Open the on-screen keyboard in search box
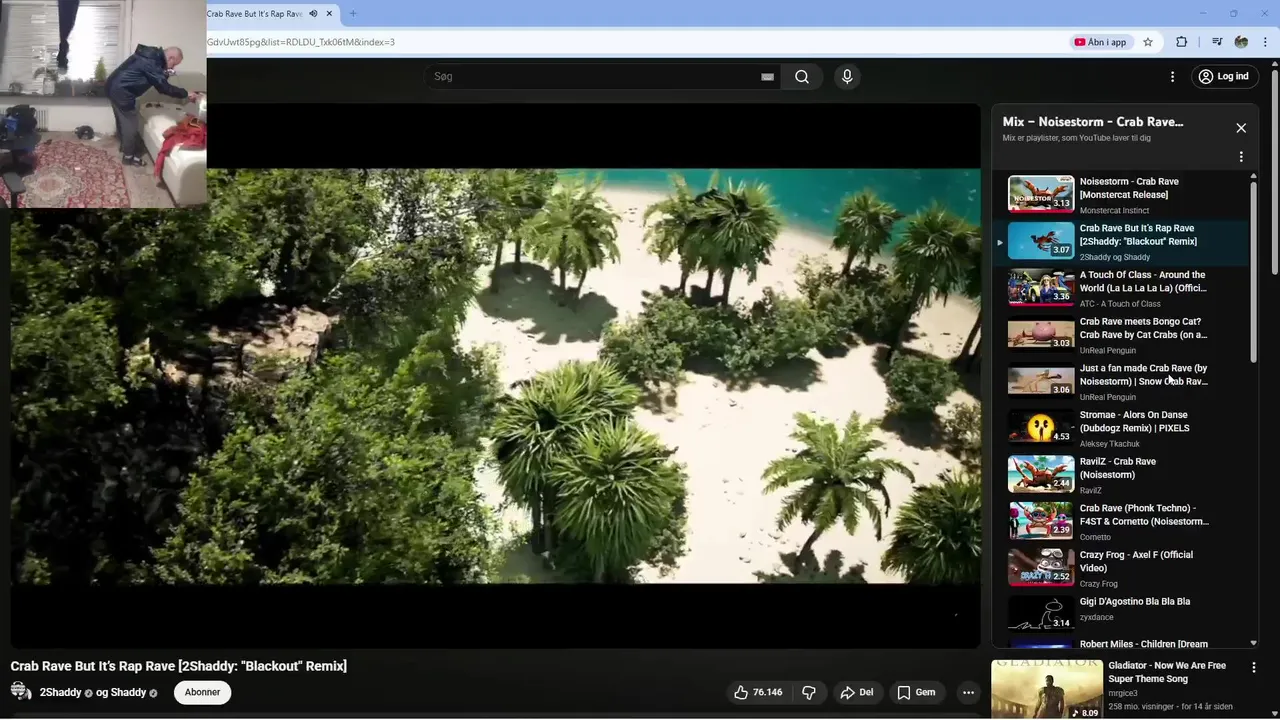1280x720 pixels. tap(767, 77)
